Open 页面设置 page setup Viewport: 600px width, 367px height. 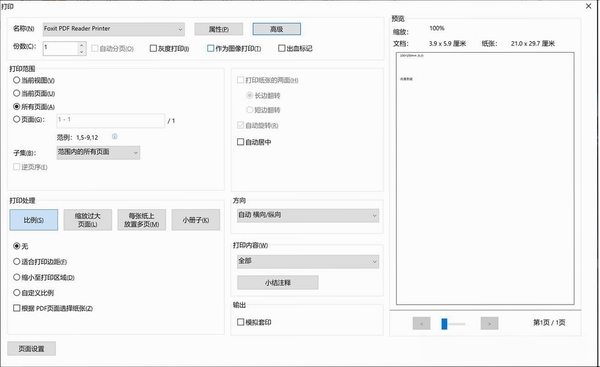tap(31, 349)
